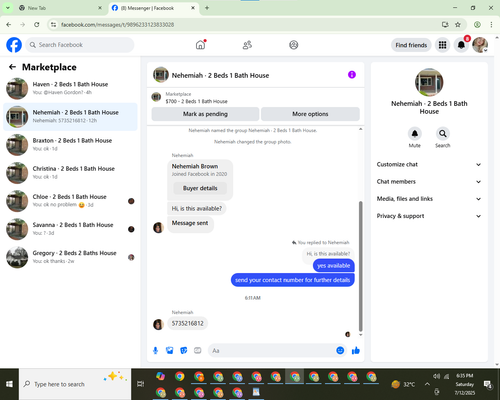500x400 pixels.
Task: Open the Christina - 2 Beds 1 Bath House chat
Action: [x=70, y=173]
